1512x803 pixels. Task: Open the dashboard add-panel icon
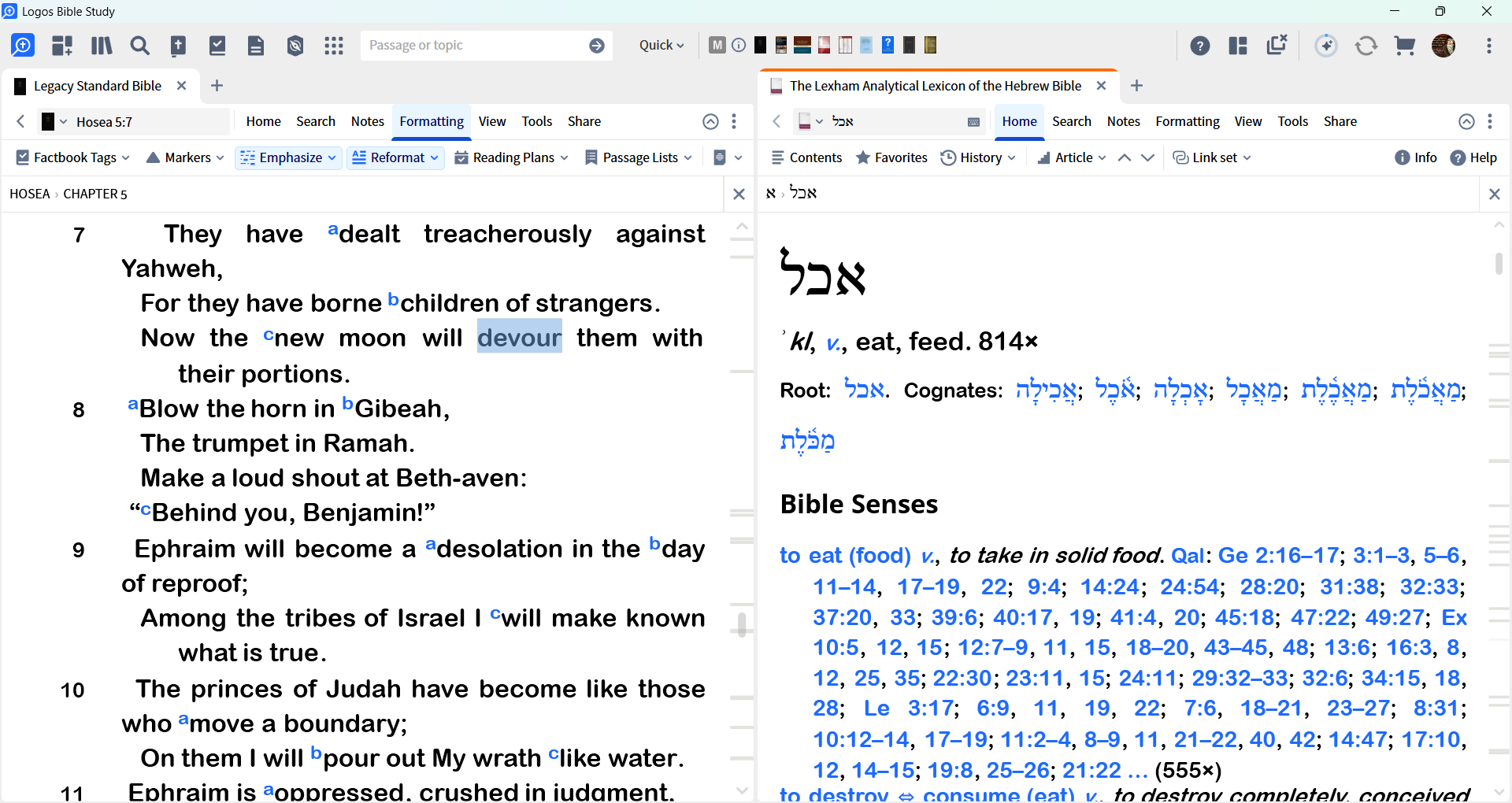62,46
